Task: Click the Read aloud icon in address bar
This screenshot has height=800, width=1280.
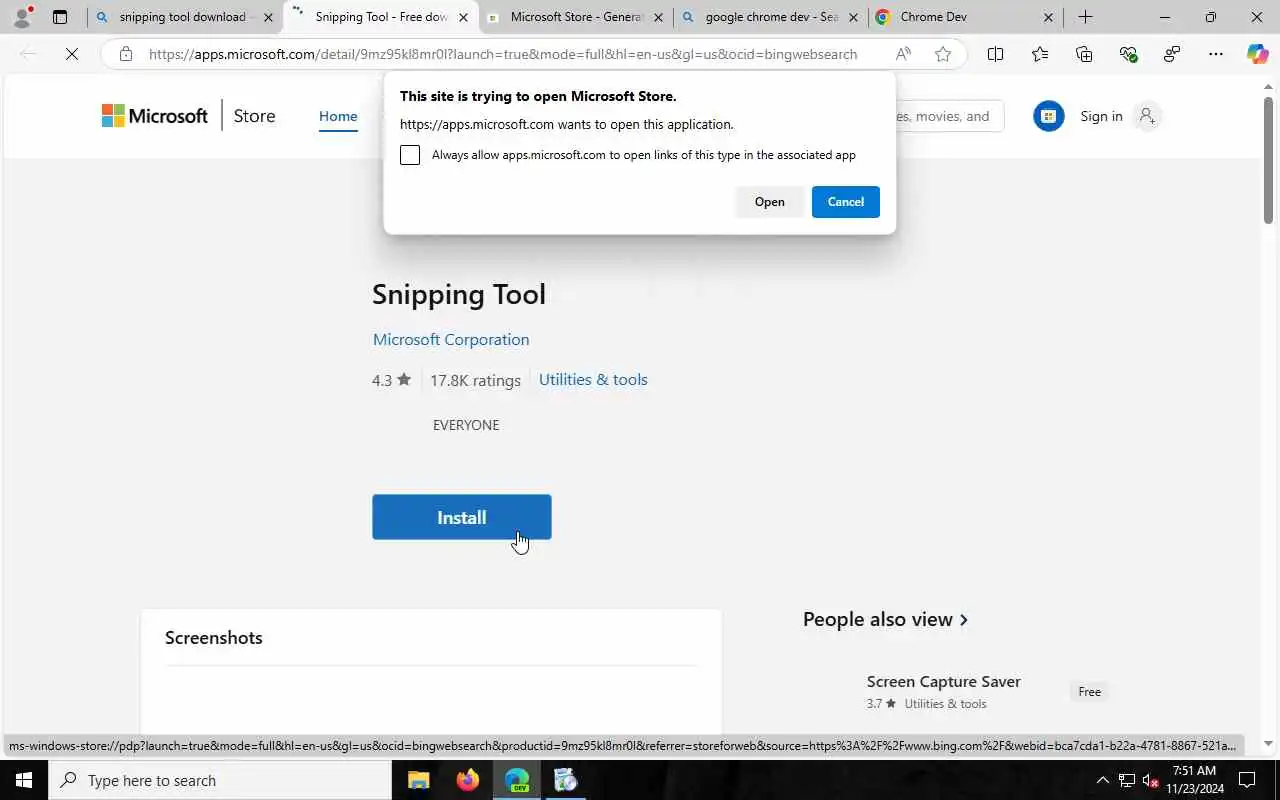Action: tap(903, 54)
